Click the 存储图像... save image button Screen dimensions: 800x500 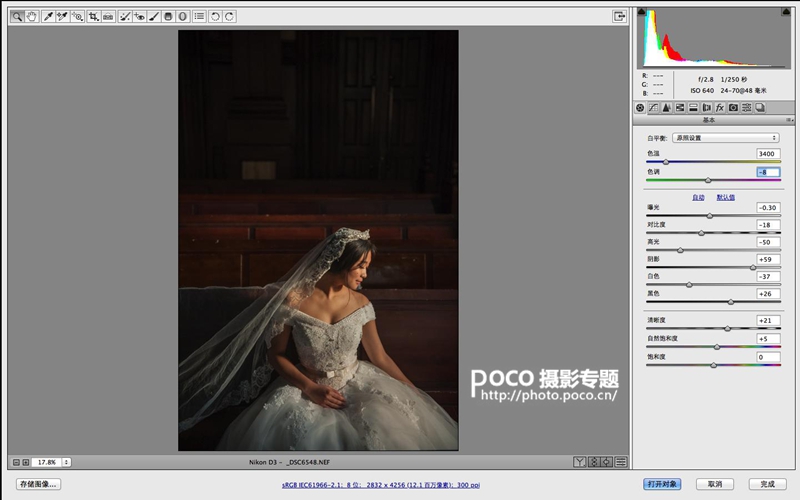pyautogui.click(x=38, y=484)
